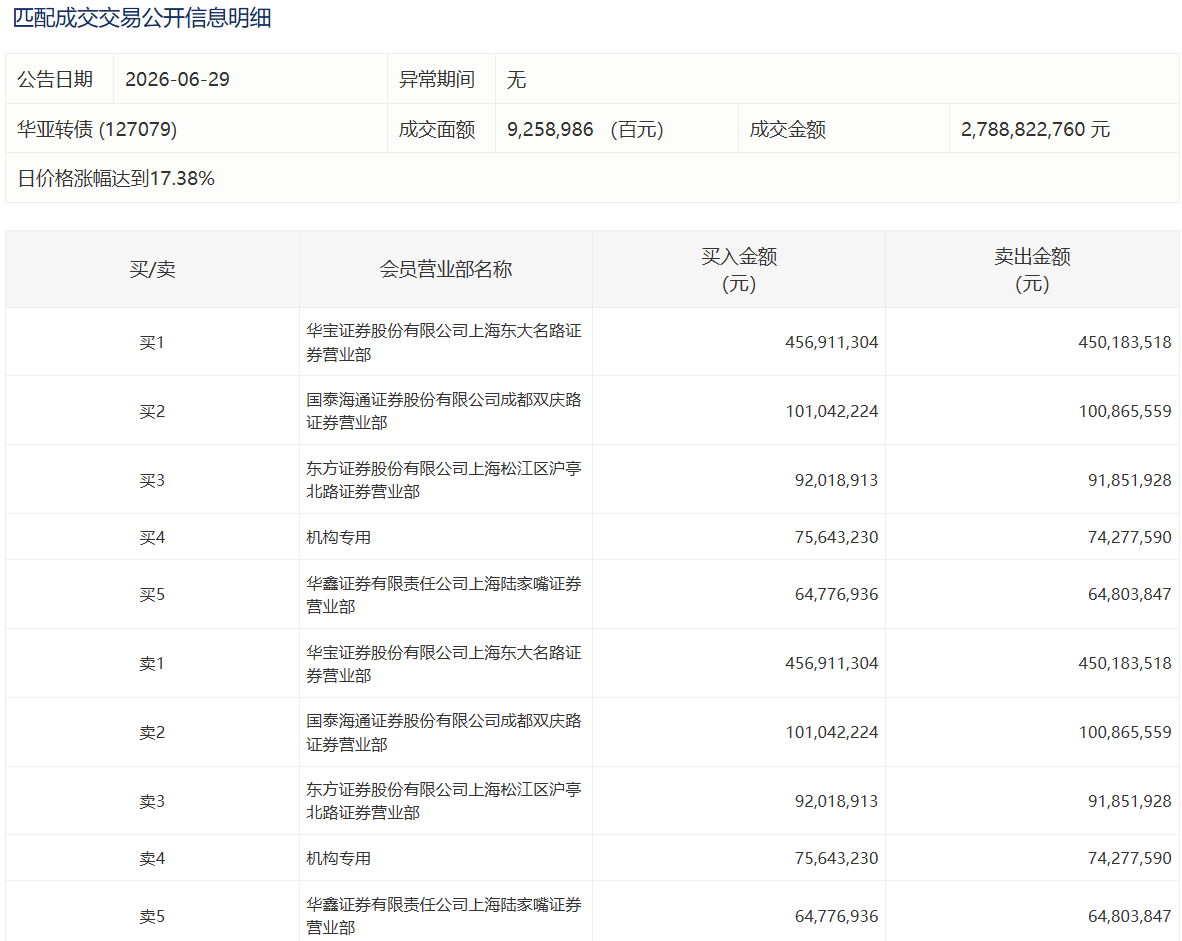The height and width of the screenshot is (941, 1182).
Task: Click the 买/卖 column header
Action: tap(152, 269)
